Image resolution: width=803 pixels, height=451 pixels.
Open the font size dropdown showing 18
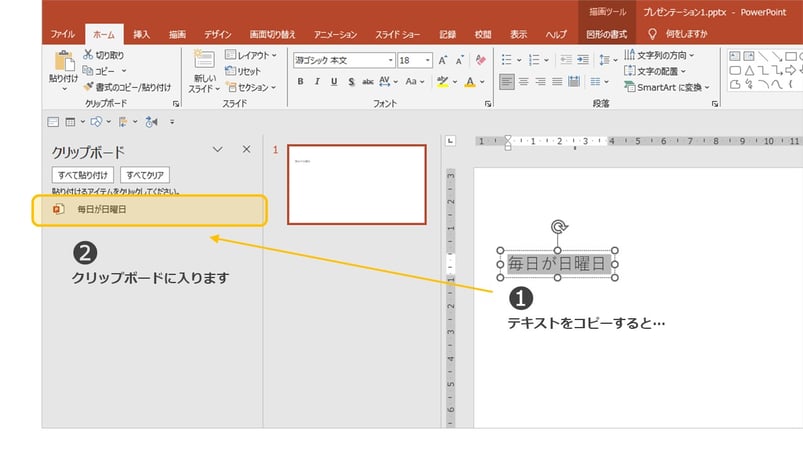coord(427,60)
